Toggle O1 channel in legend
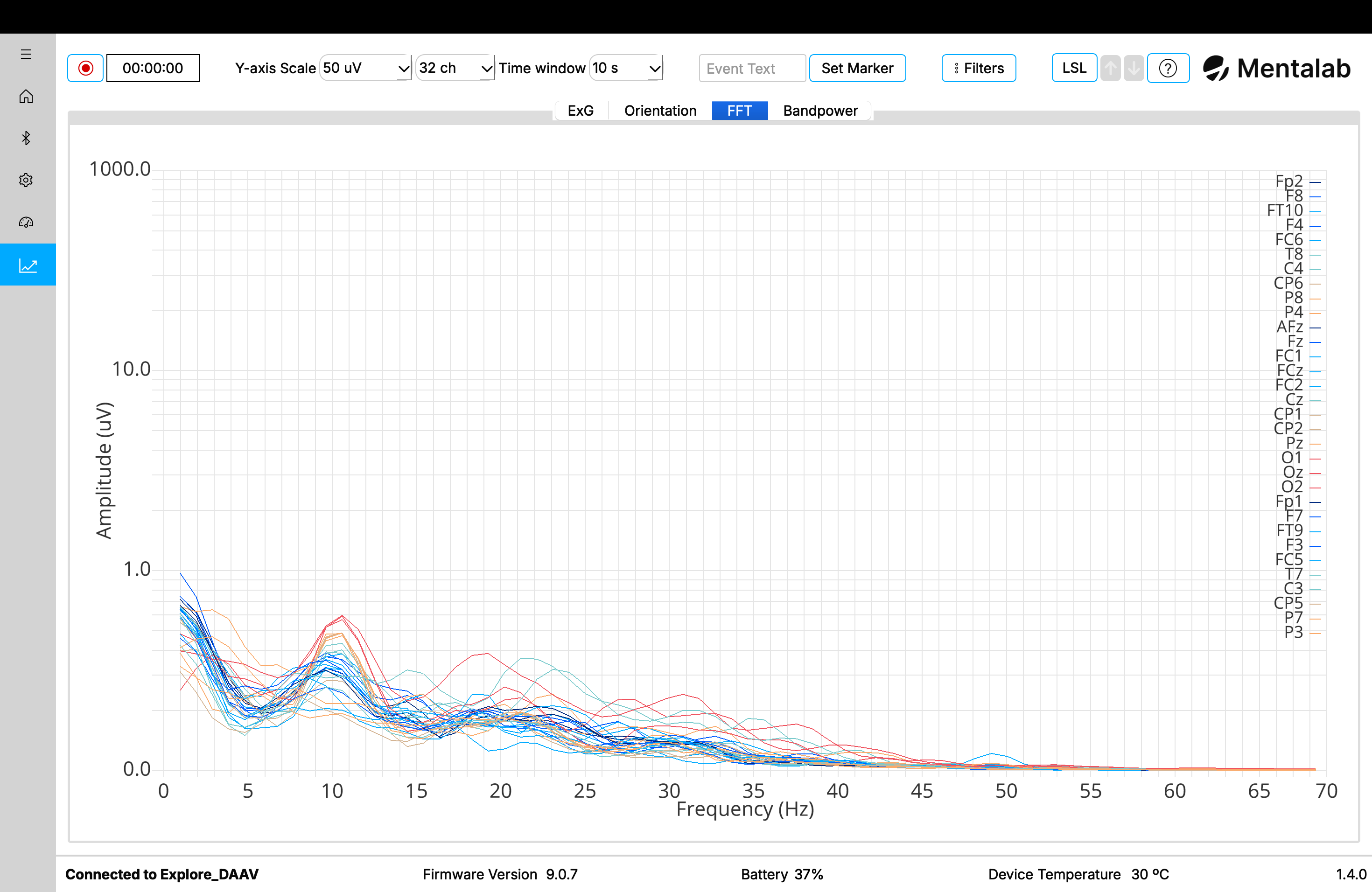Viewport: 1372px width, 892px height. click(1301, 458)
